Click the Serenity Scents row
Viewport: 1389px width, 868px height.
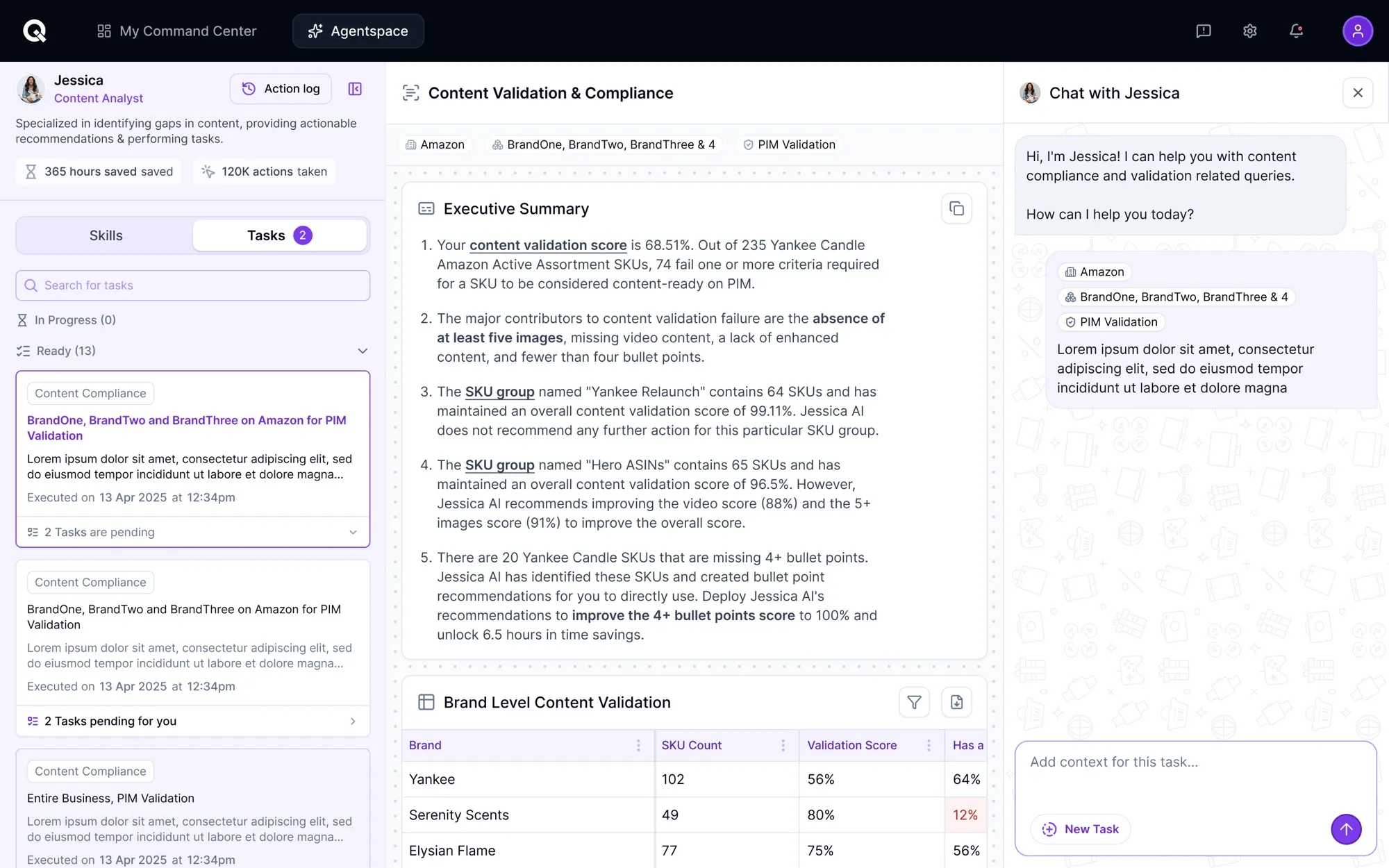[694, 815]
